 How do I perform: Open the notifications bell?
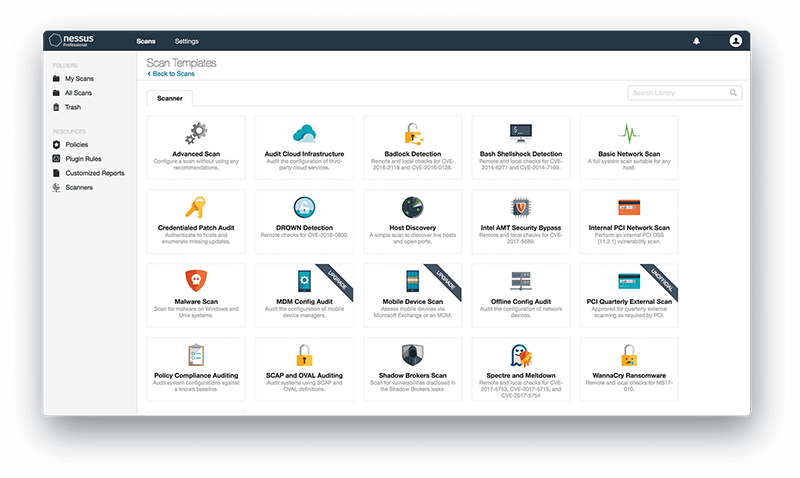tap(696, 41)
